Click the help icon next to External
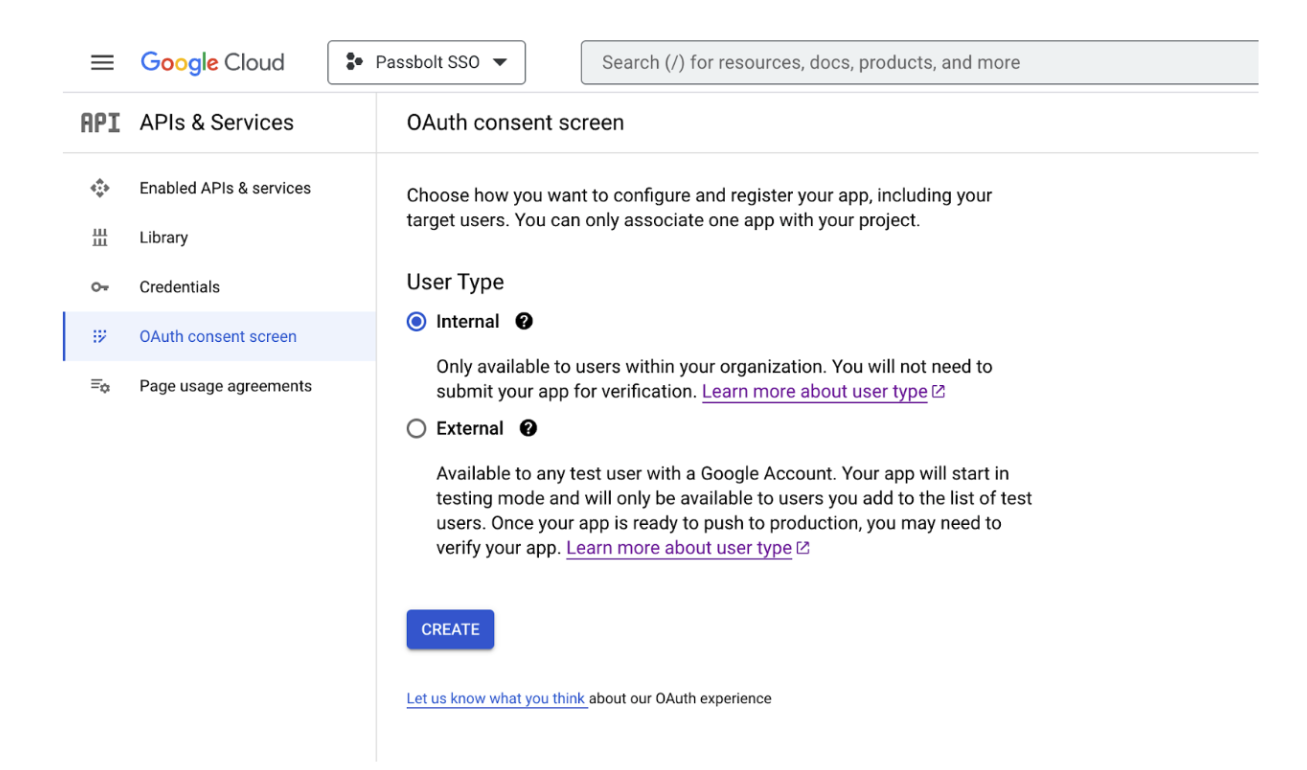 529,429
